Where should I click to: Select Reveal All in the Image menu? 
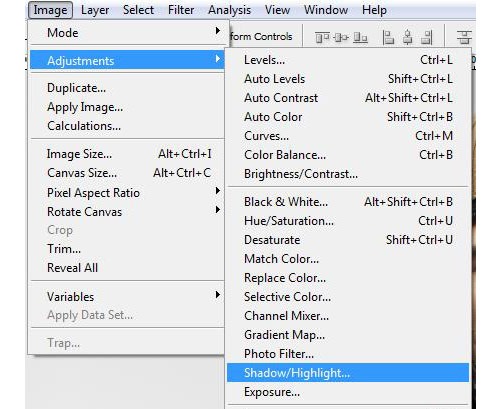127,268
